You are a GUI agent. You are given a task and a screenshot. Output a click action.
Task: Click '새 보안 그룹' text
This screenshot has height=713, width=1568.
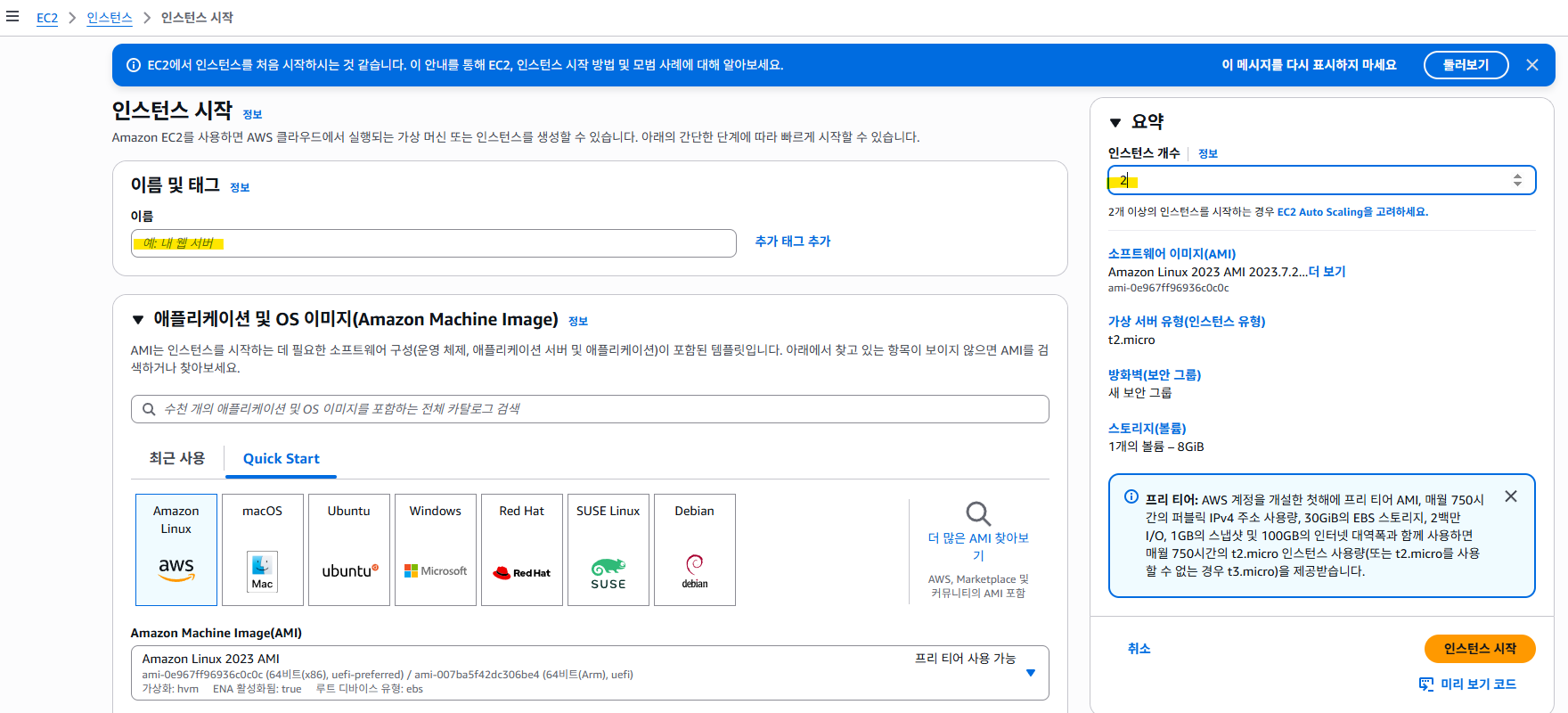[1140, 393]
